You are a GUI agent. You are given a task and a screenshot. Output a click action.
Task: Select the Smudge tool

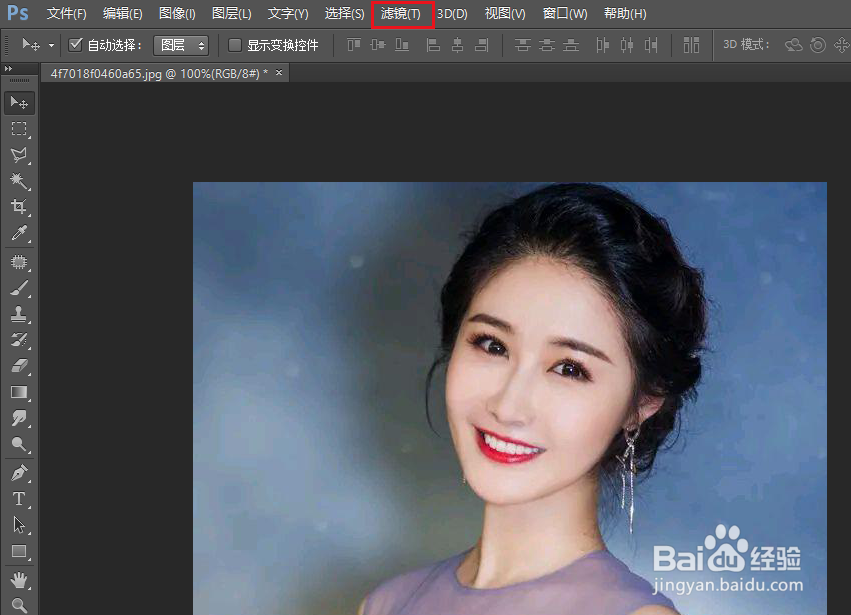click(x=20, y=418)
